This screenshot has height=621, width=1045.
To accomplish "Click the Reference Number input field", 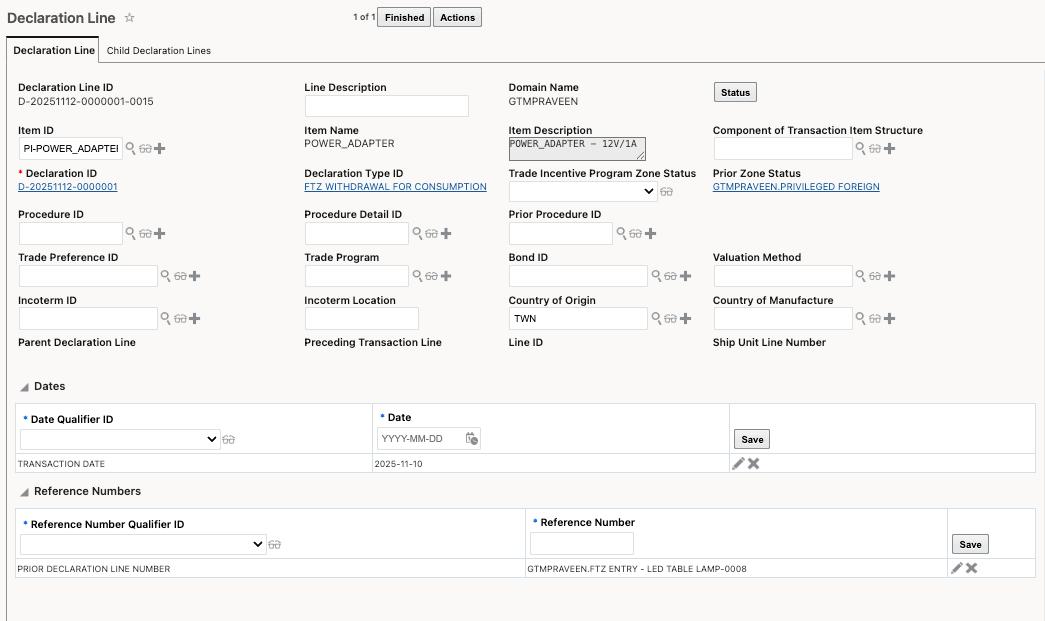I will point(582,544).
